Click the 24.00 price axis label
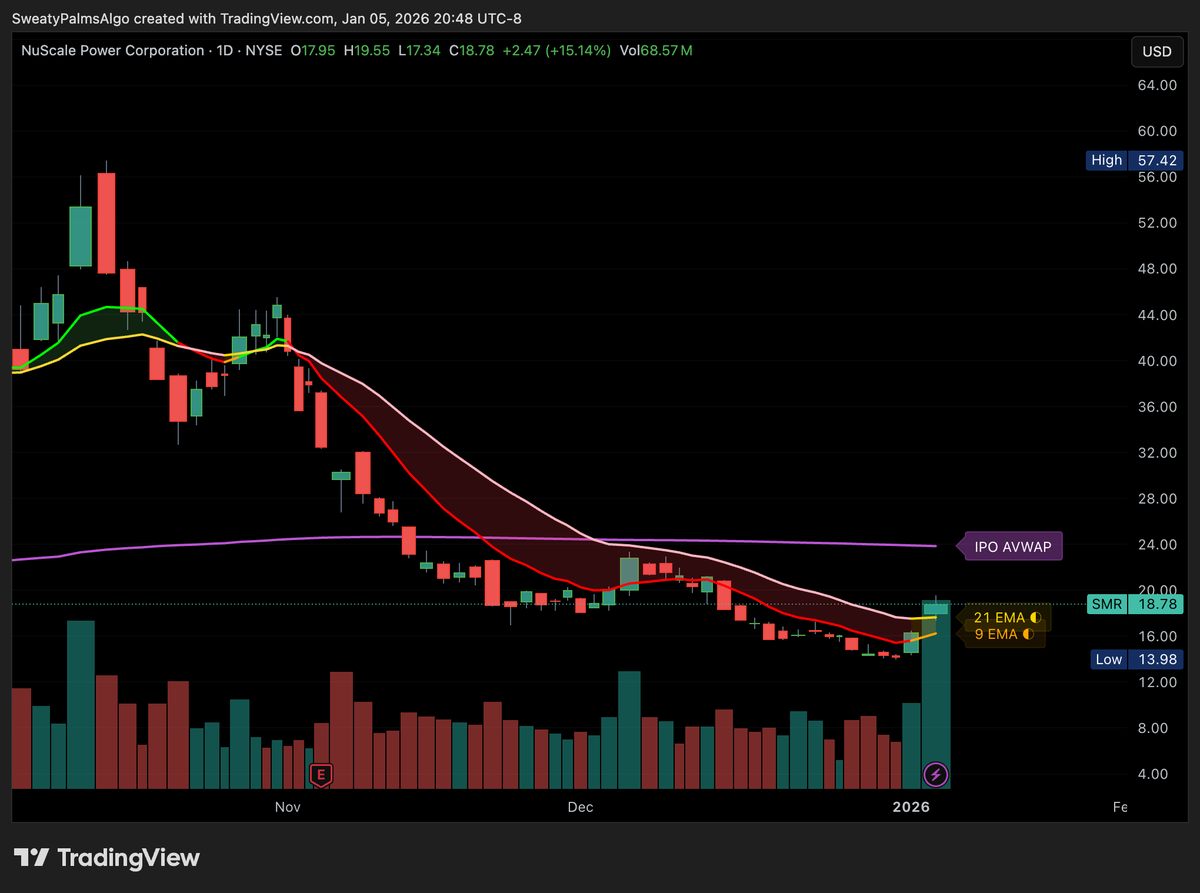This screenshot has width=1200, height=893. click(x=1155, y=545)
